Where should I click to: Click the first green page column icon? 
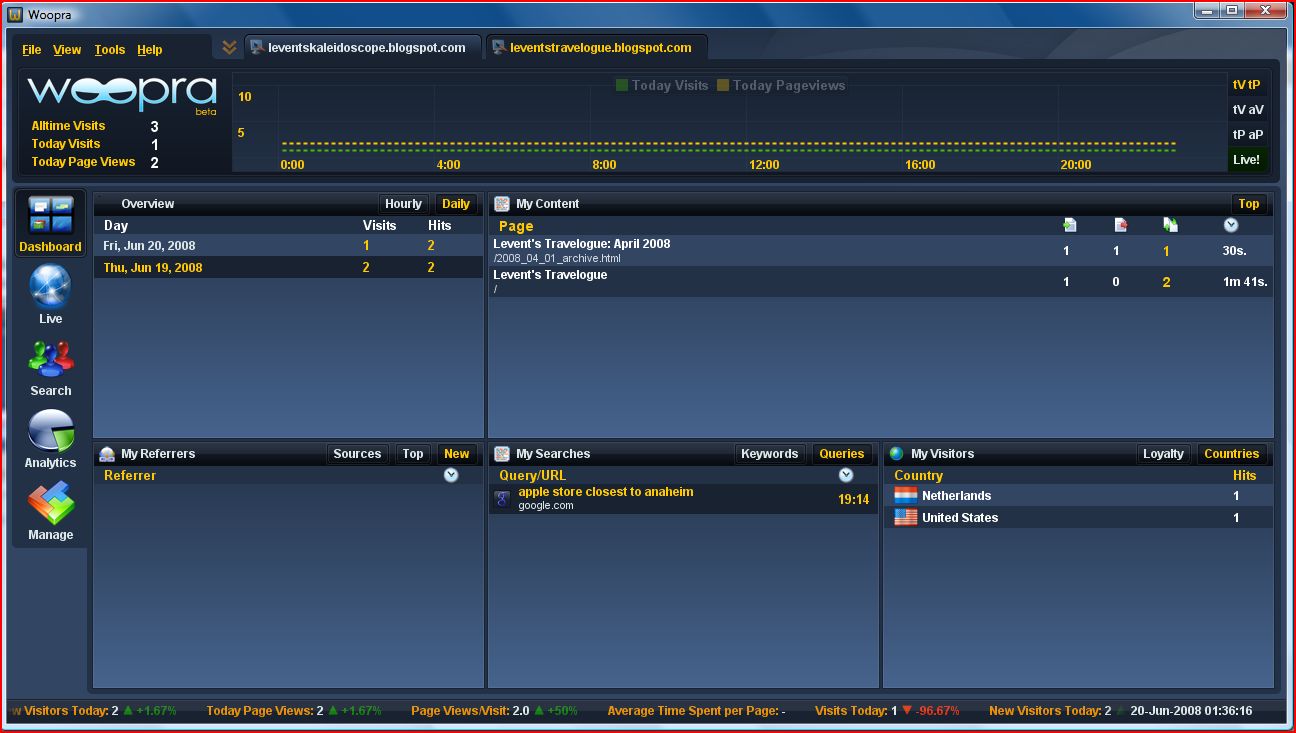point(1069,225)
